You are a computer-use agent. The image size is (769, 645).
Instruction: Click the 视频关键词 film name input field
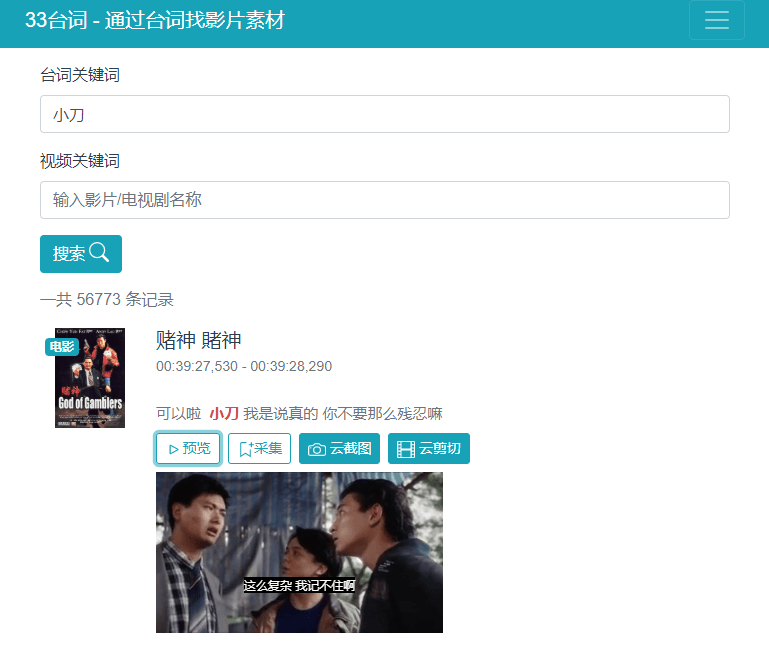[x=384, y=200]
